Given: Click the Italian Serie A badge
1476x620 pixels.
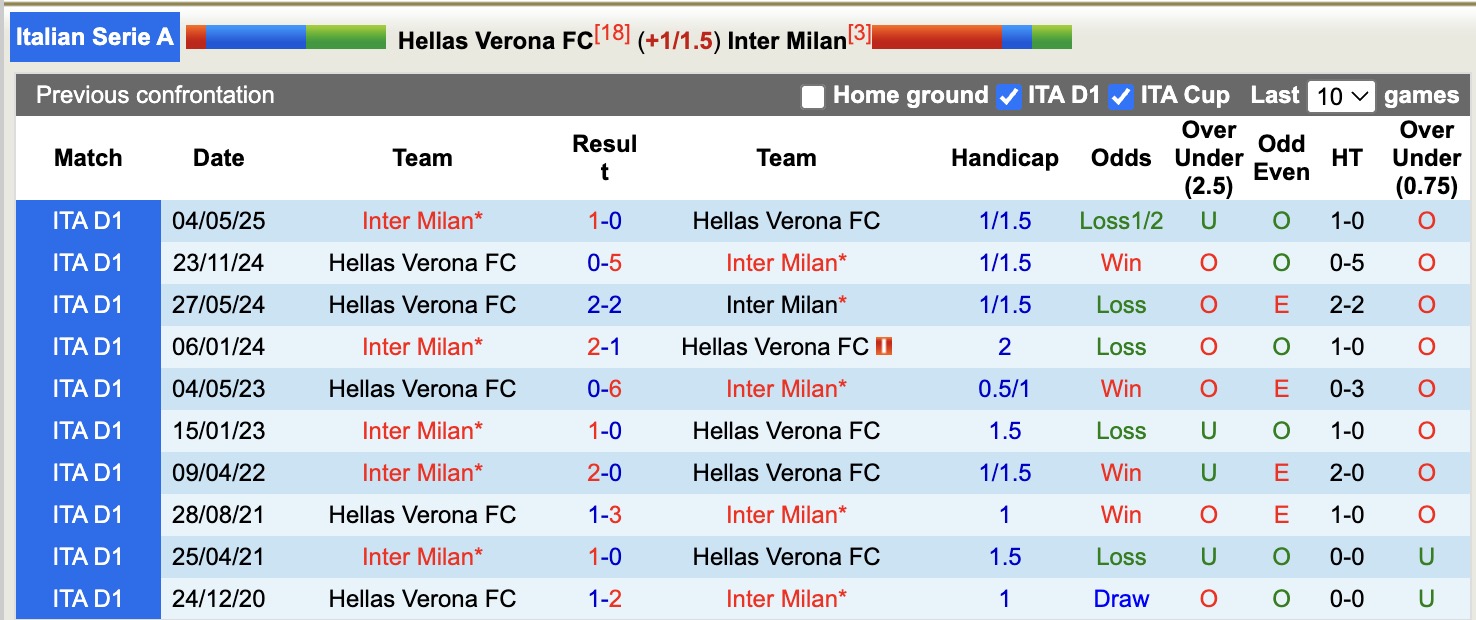Looking at the screenshot, I should click(x=95, y=36).
